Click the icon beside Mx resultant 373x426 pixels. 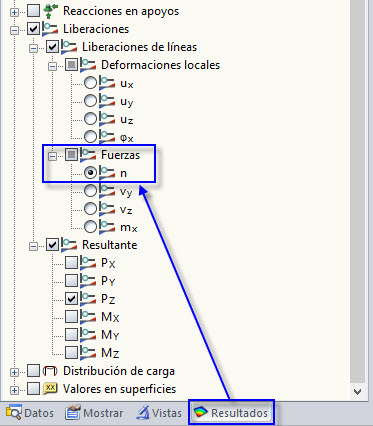(x=88, y=317)
